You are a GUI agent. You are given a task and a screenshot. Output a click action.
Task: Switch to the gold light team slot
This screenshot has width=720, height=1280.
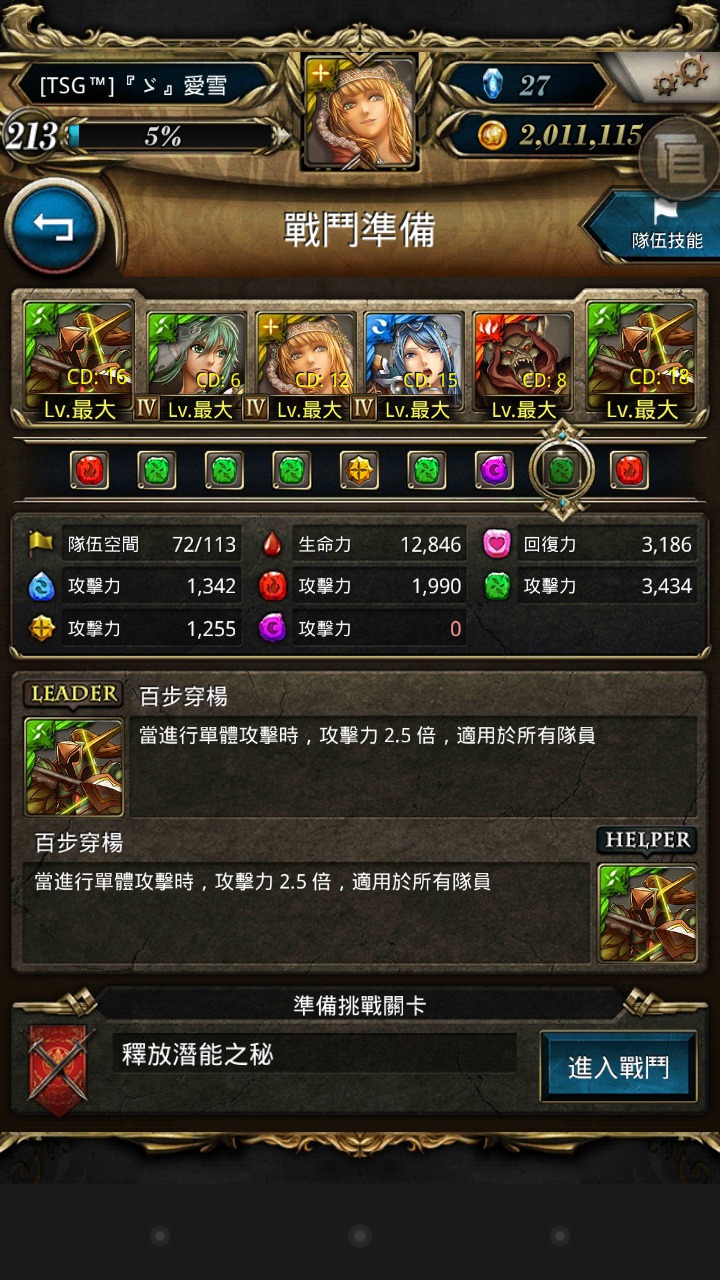point(359,470)
